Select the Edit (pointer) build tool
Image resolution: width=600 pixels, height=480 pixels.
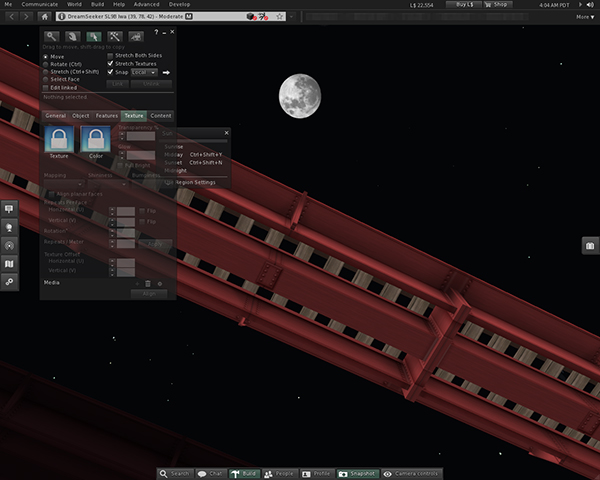point(93,36)
